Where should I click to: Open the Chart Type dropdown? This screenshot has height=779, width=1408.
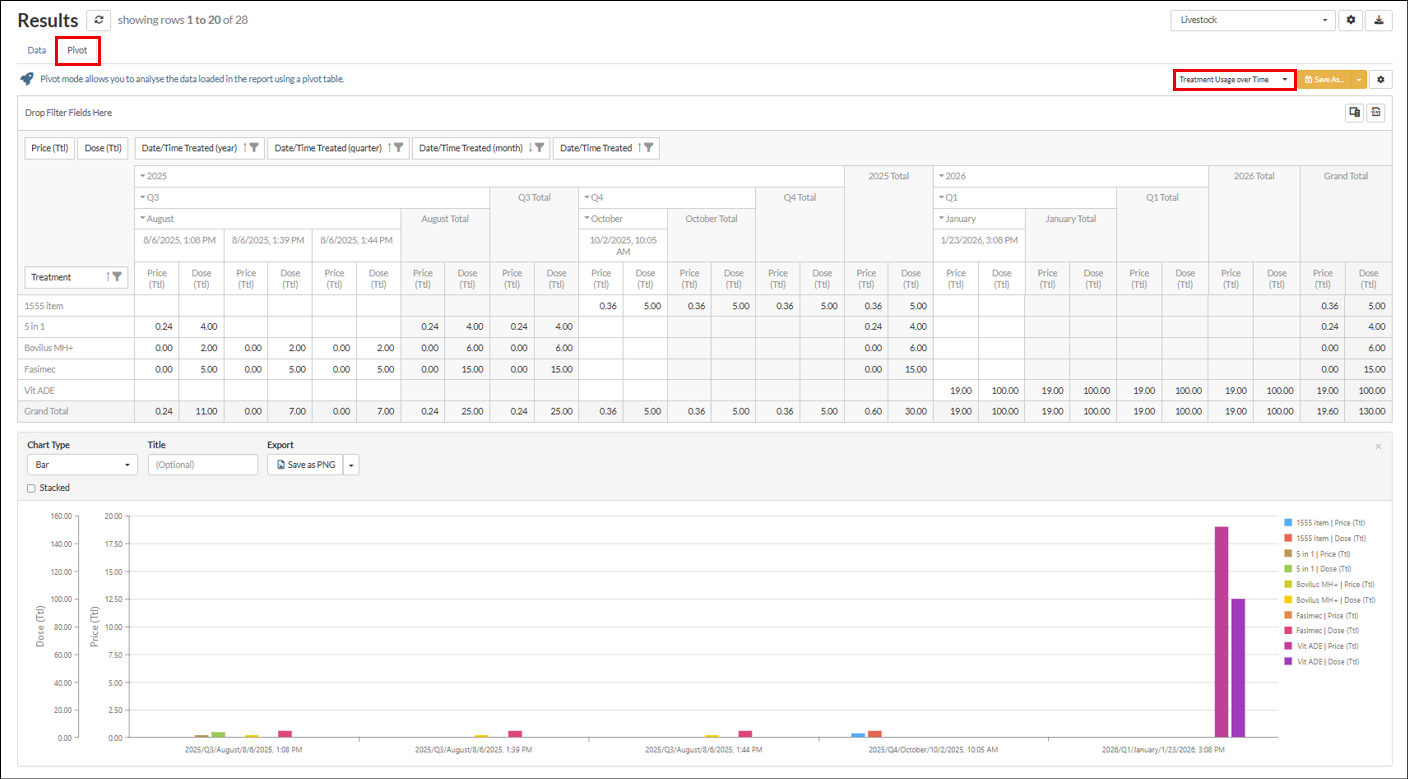(82, 465)
